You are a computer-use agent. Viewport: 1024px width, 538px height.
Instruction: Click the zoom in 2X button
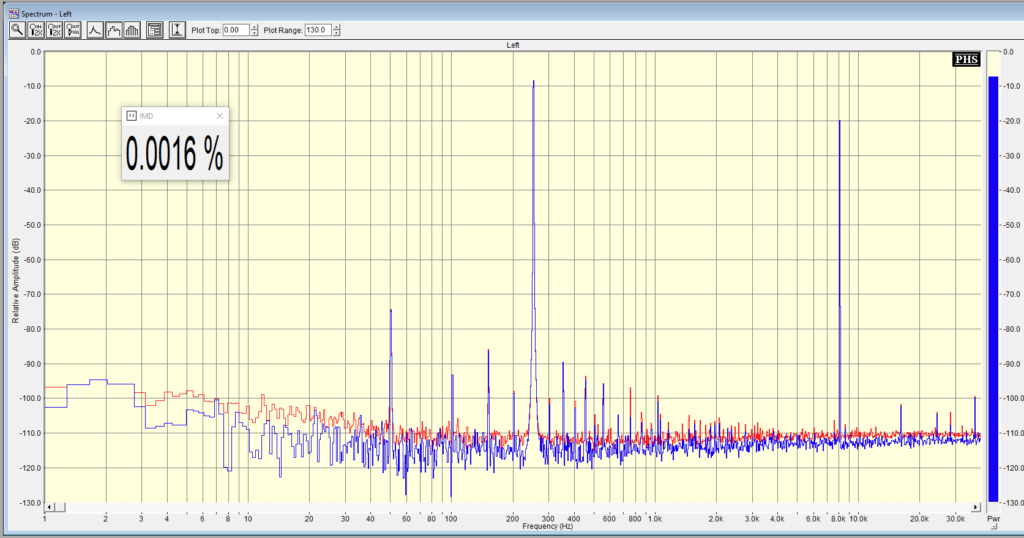point(36,30)
